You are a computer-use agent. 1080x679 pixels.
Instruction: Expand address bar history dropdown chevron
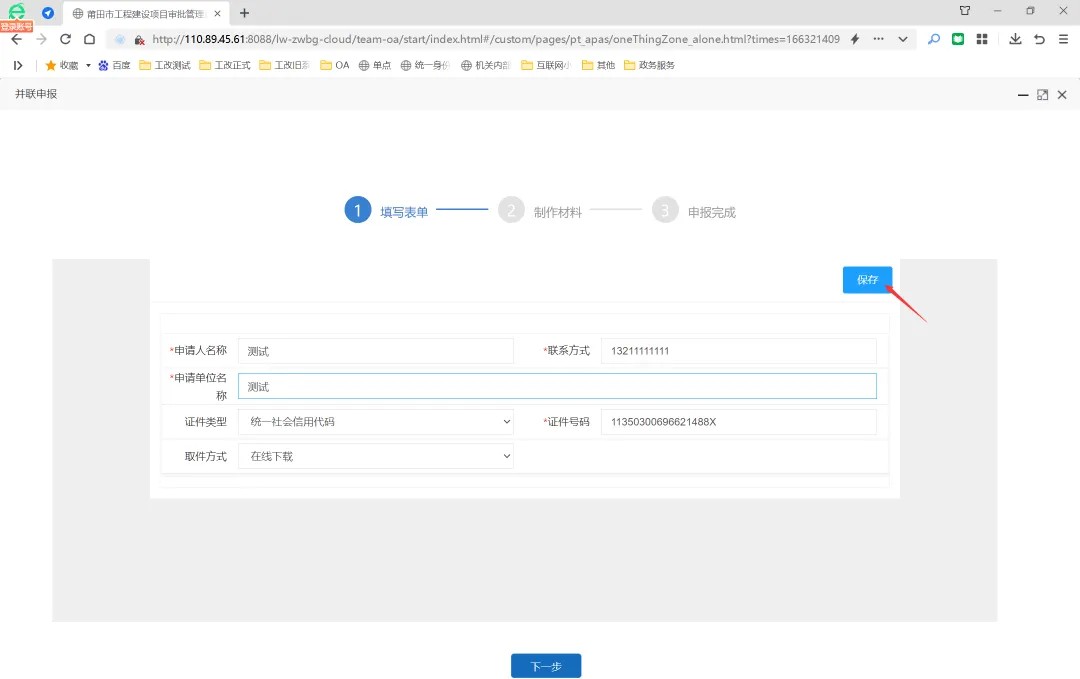click(x=903, y=39)
